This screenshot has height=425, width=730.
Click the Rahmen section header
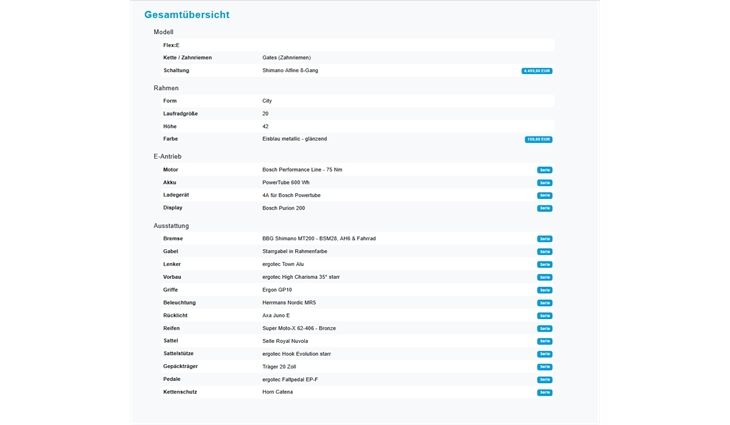coord(166,88)
